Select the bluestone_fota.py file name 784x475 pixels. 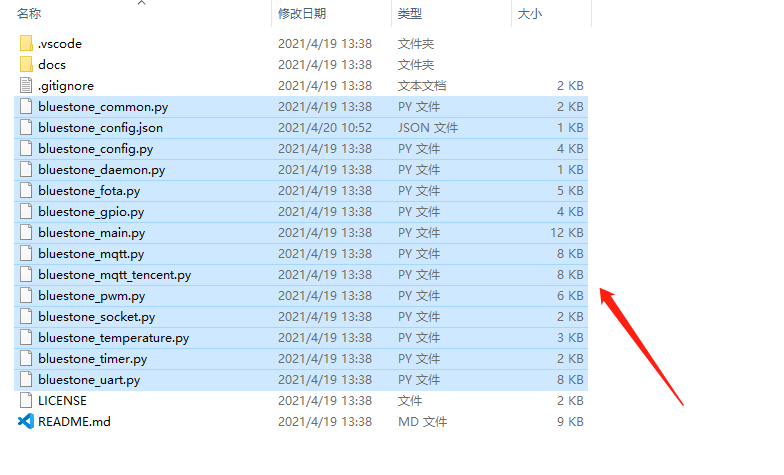89,191
